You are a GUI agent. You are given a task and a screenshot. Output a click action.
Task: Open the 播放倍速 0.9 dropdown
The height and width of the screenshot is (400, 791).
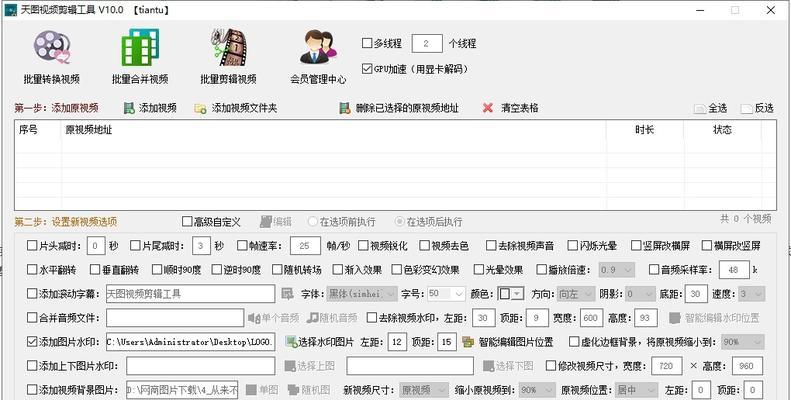pyautogui.click(x=616, y=270)
